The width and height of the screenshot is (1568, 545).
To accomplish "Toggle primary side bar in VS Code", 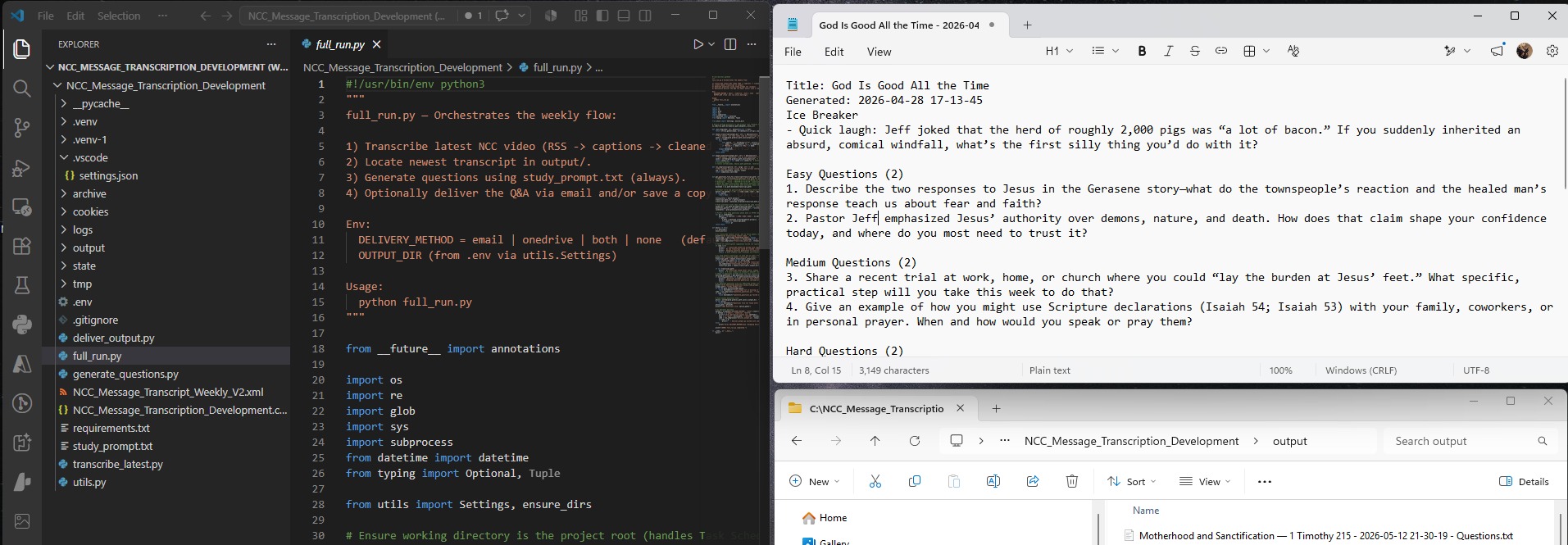I will point(602,16).
